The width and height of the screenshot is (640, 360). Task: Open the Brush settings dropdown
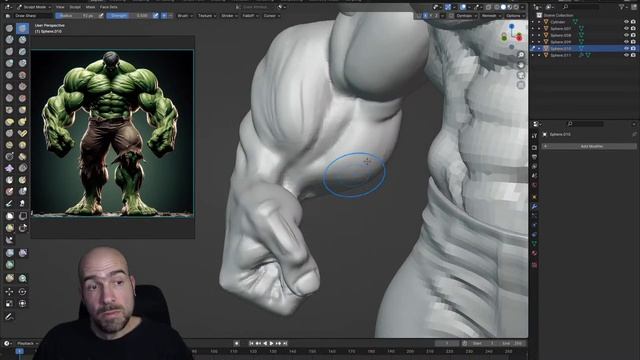click(184, 16)
